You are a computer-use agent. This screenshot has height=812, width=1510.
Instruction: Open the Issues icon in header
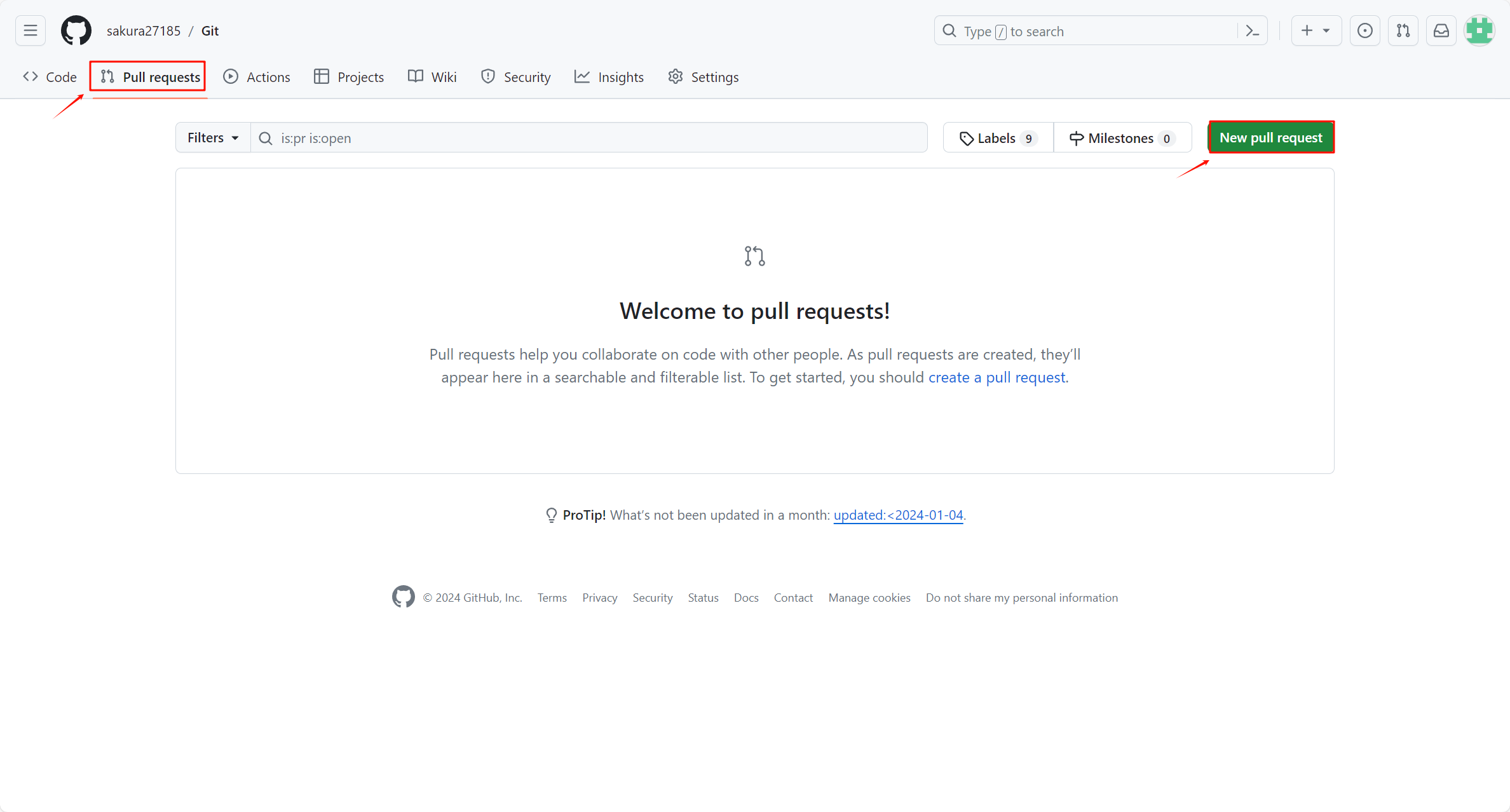1364,30
